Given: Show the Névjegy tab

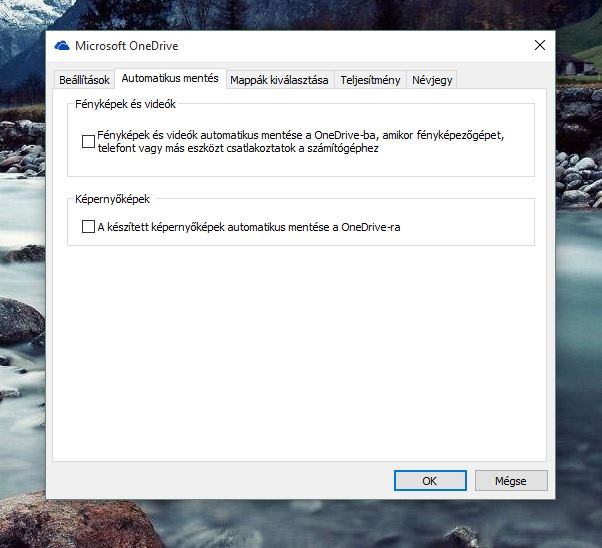Looking at the screenshot, I should pyautogui.click(x=432, y=80).
